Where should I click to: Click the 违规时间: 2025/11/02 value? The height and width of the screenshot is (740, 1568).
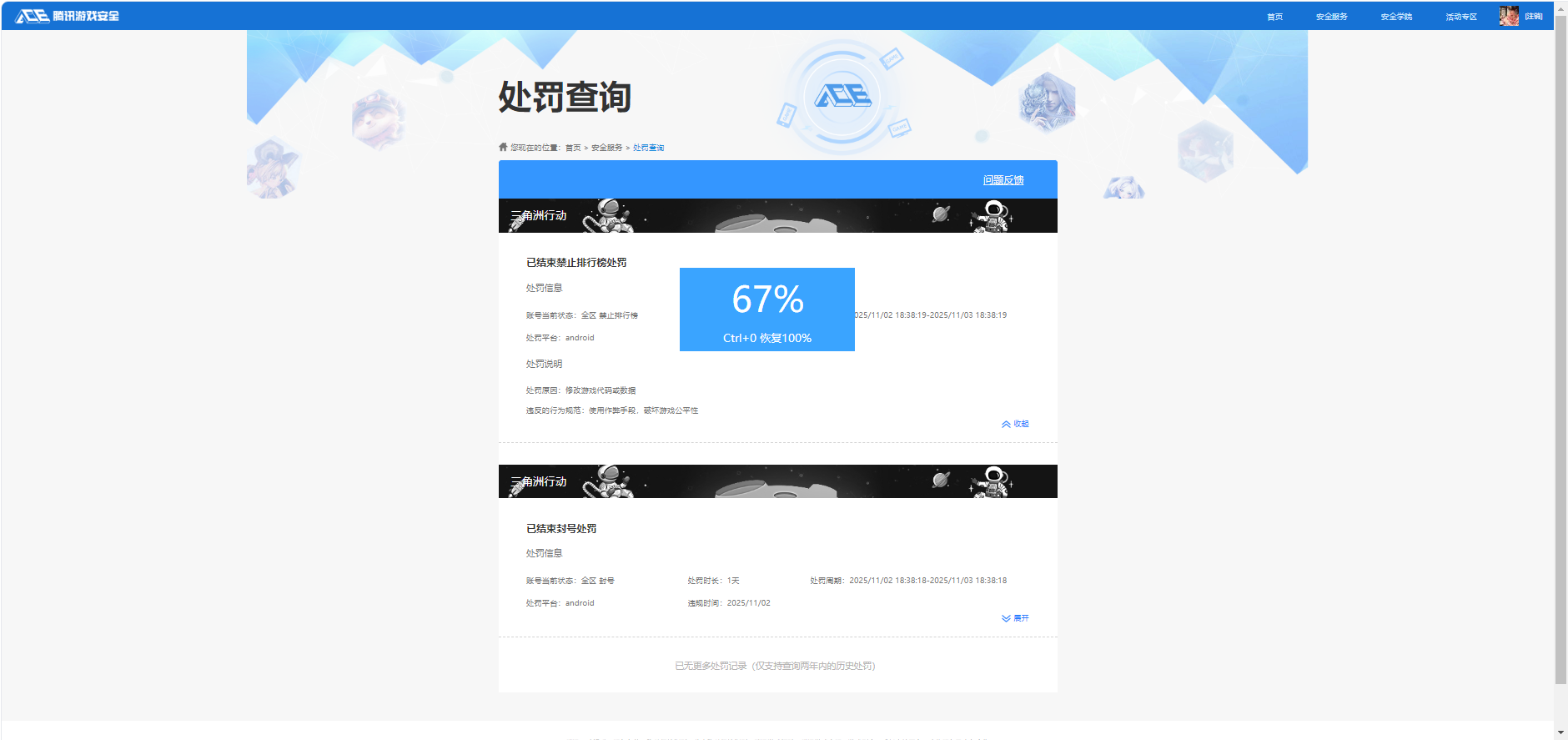click(729, 603)
